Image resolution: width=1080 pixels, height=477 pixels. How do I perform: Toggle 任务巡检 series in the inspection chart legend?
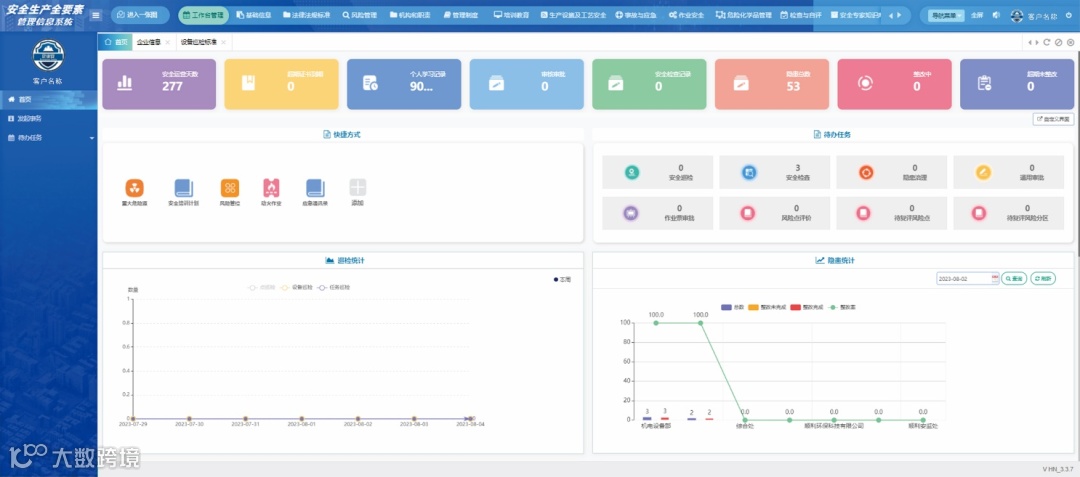(333, 287)
